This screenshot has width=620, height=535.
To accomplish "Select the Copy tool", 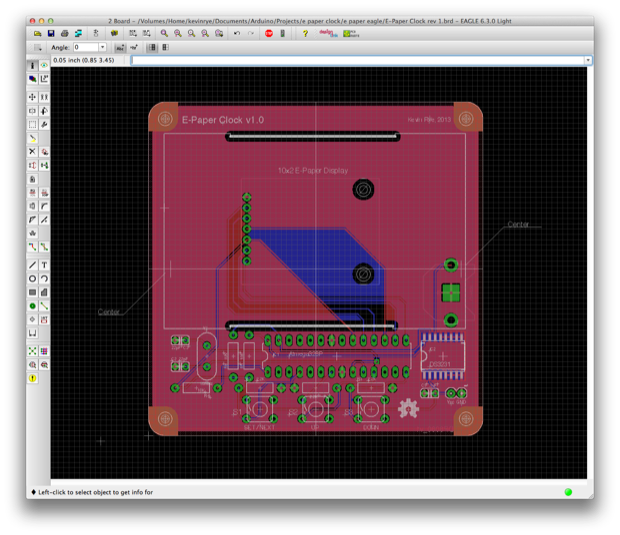I will click(x=44, y=97).
